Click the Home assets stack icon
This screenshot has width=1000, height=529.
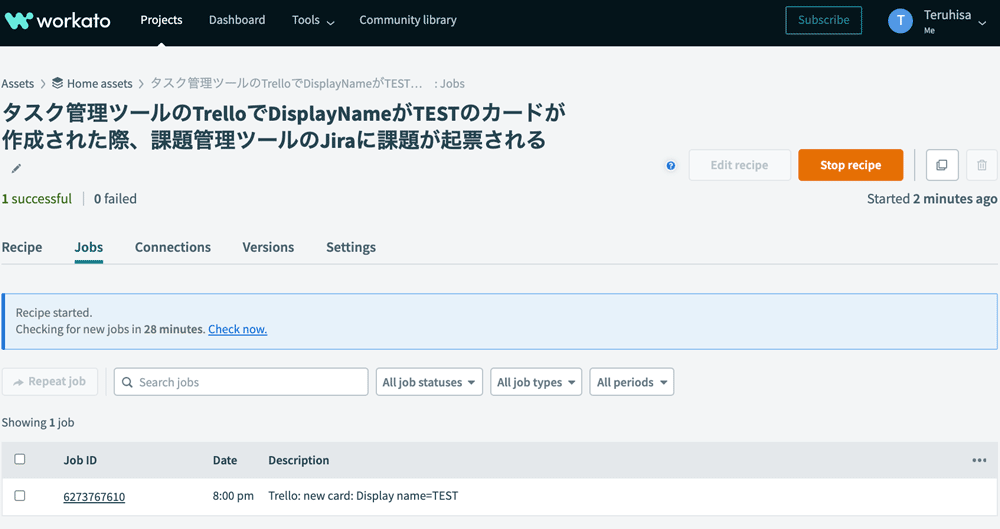tap(57, 83)
